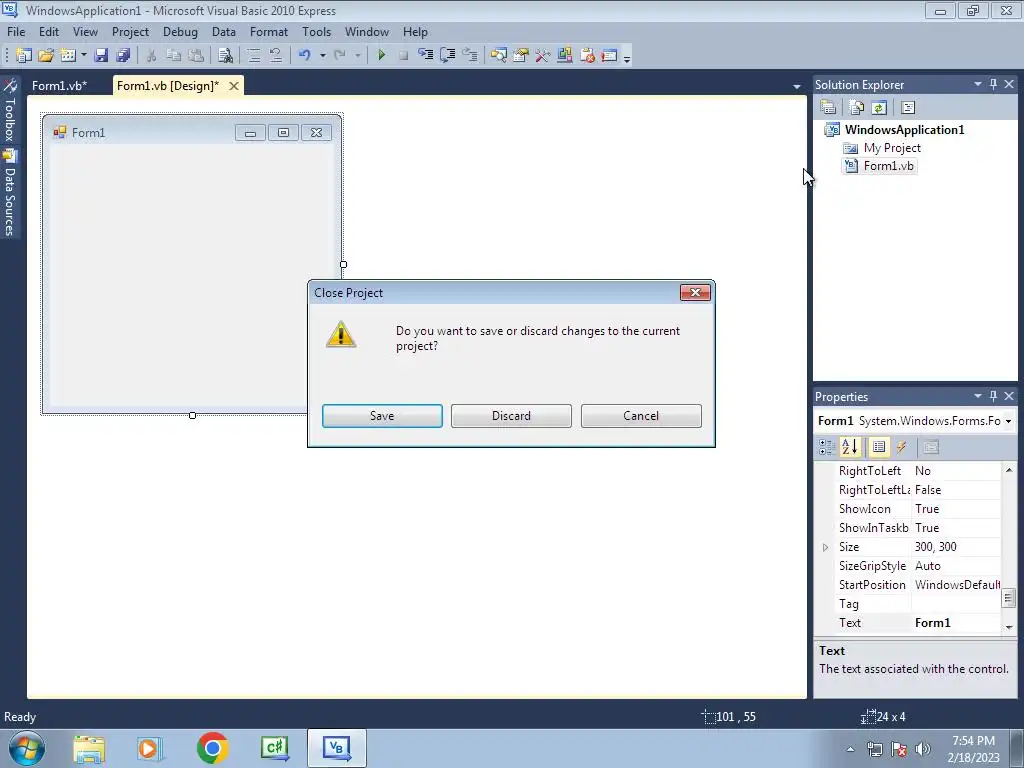Viewport: 1024px width, 768px height.
Task: Start debugging with the green play icon
Action: 381,56
